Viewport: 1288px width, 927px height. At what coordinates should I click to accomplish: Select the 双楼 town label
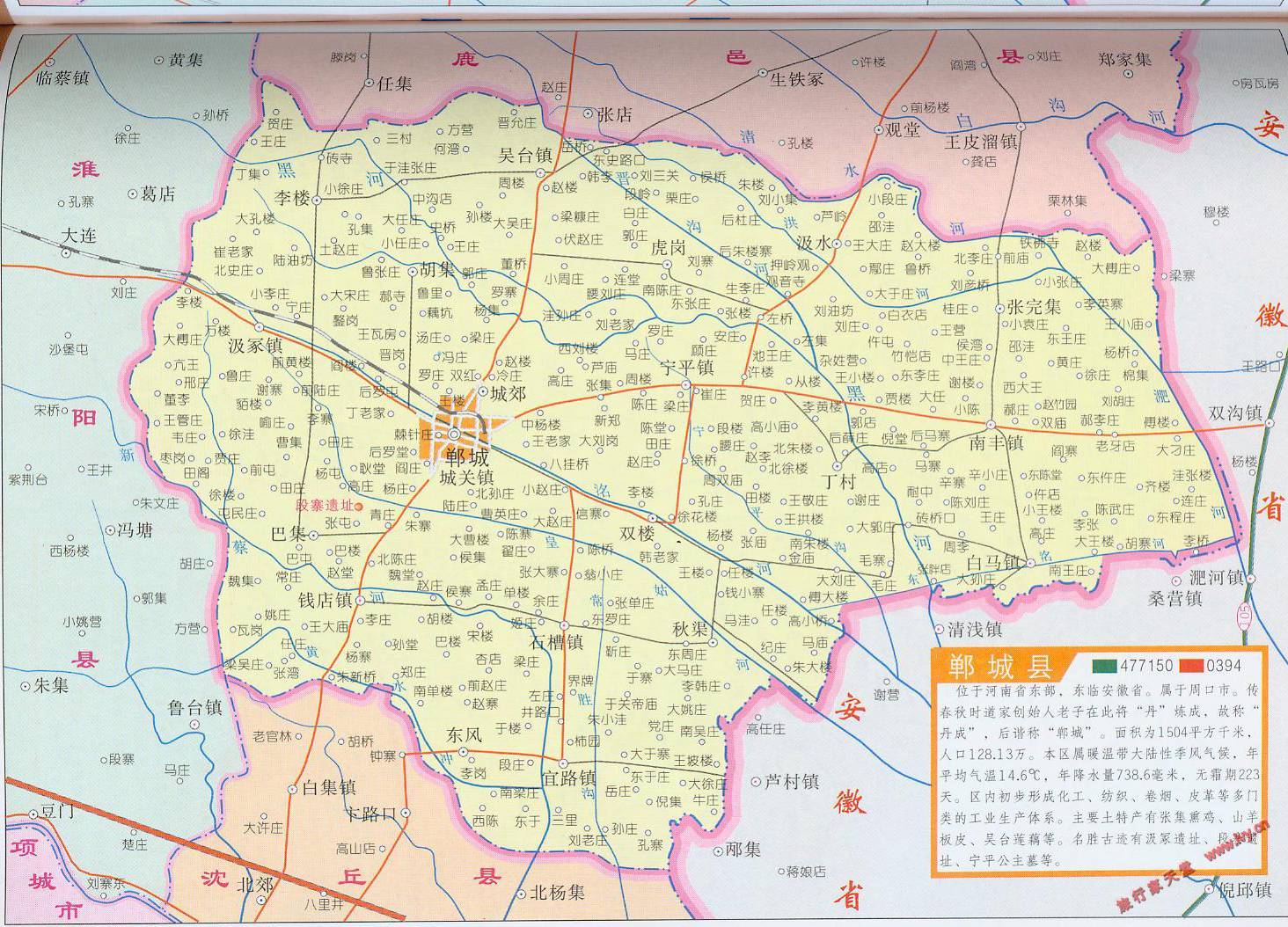(637, 533)
